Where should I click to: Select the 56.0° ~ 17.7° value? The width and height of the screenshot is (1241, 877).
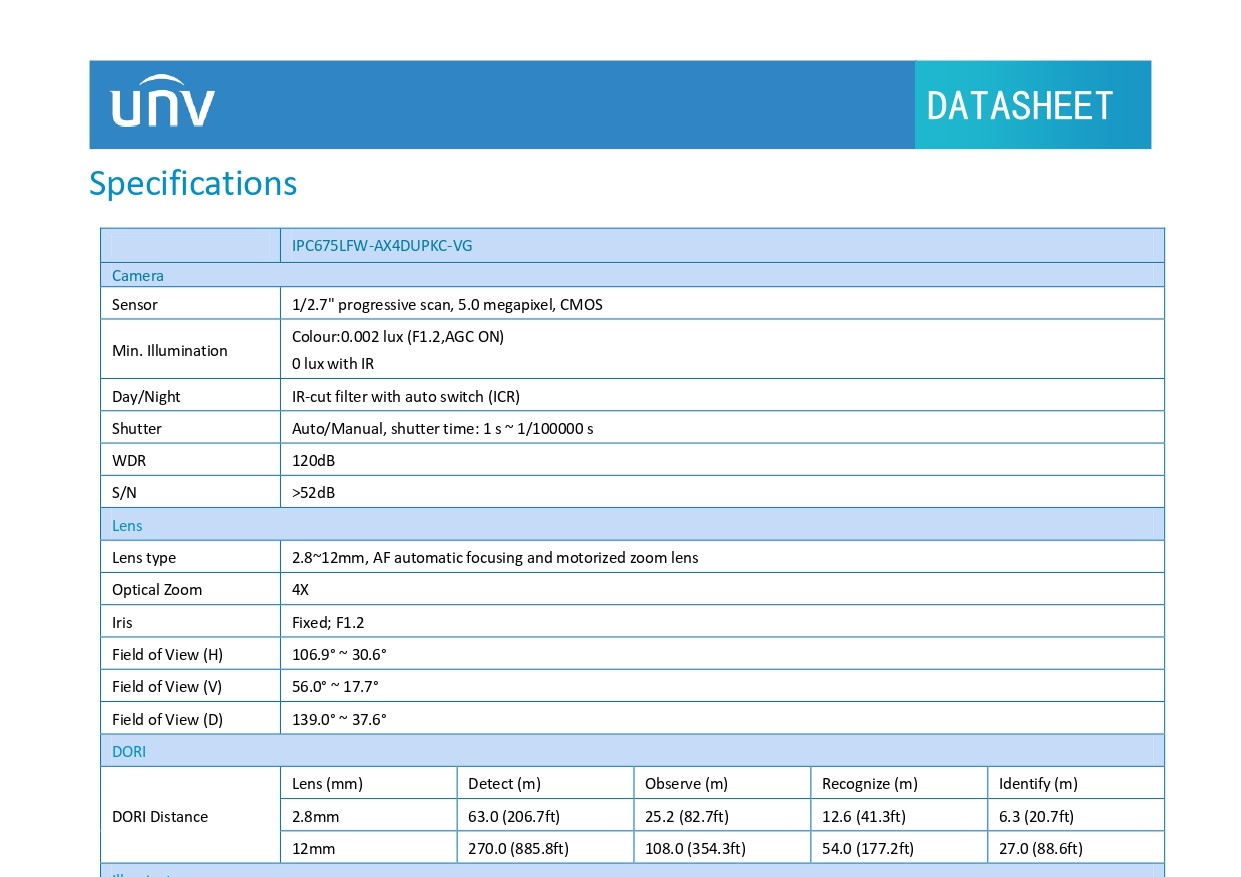click(335, 686)
